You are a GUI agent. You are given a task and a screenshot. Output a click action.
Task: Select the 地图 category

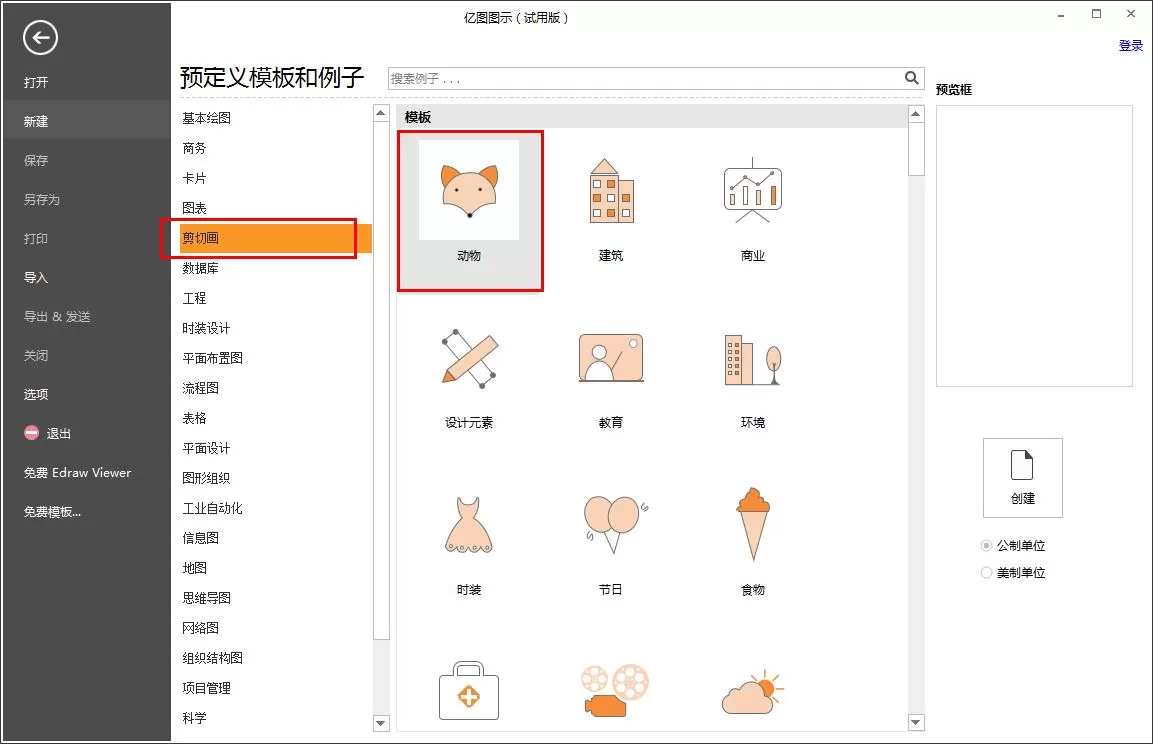point(194,568)
